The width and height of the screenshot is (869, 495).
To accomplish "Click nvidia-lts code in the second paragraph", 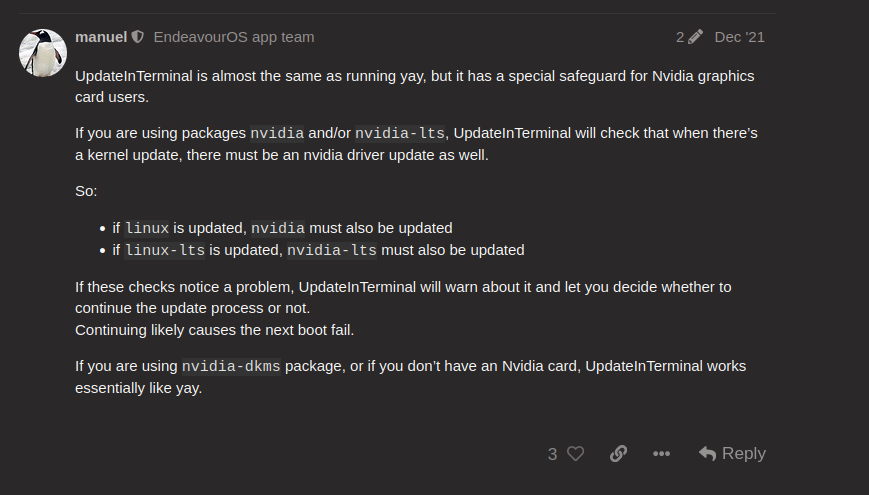I will coord(400,134).
